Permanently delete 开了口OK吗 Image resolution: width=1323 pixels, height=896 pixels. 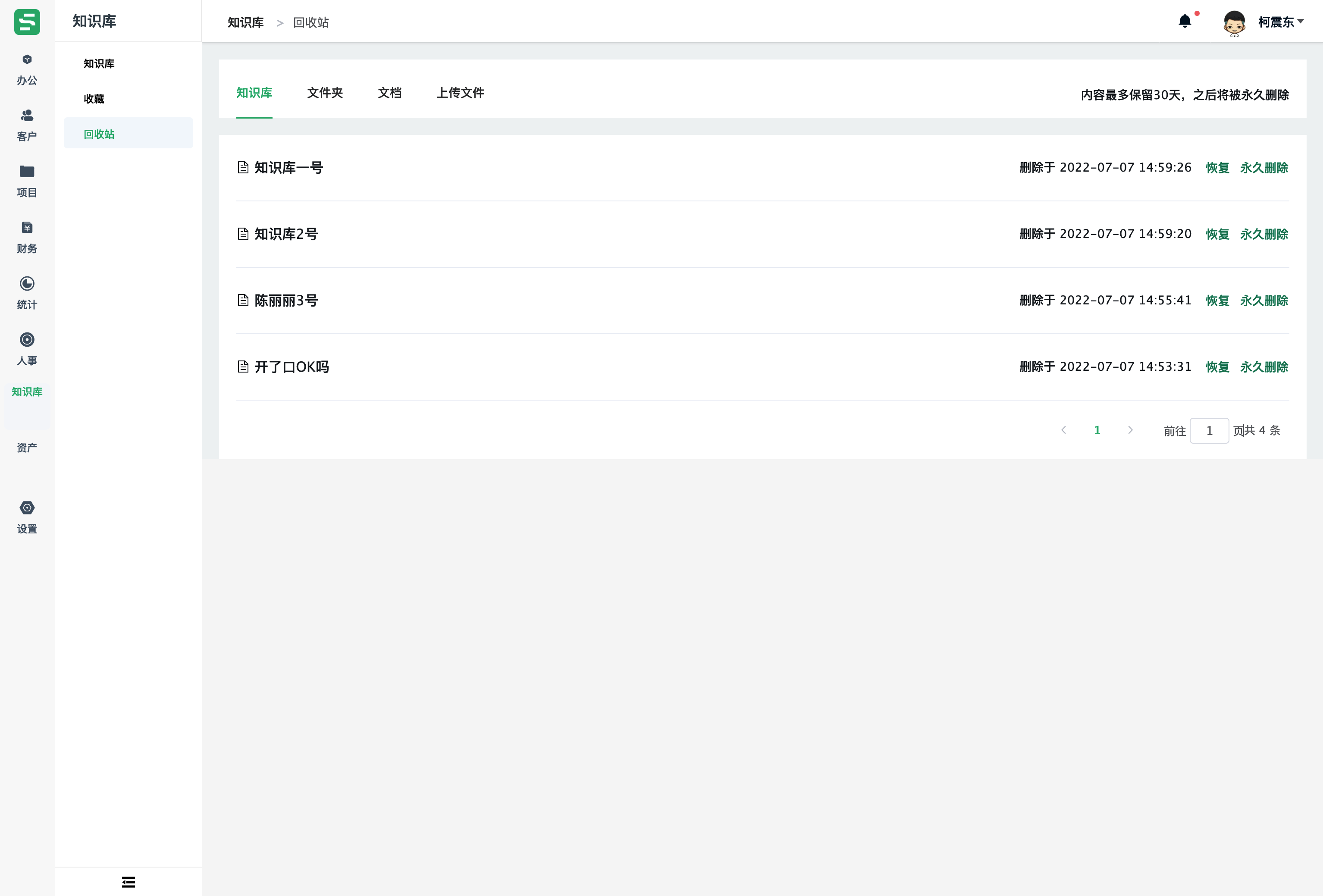pos(1264,367)
